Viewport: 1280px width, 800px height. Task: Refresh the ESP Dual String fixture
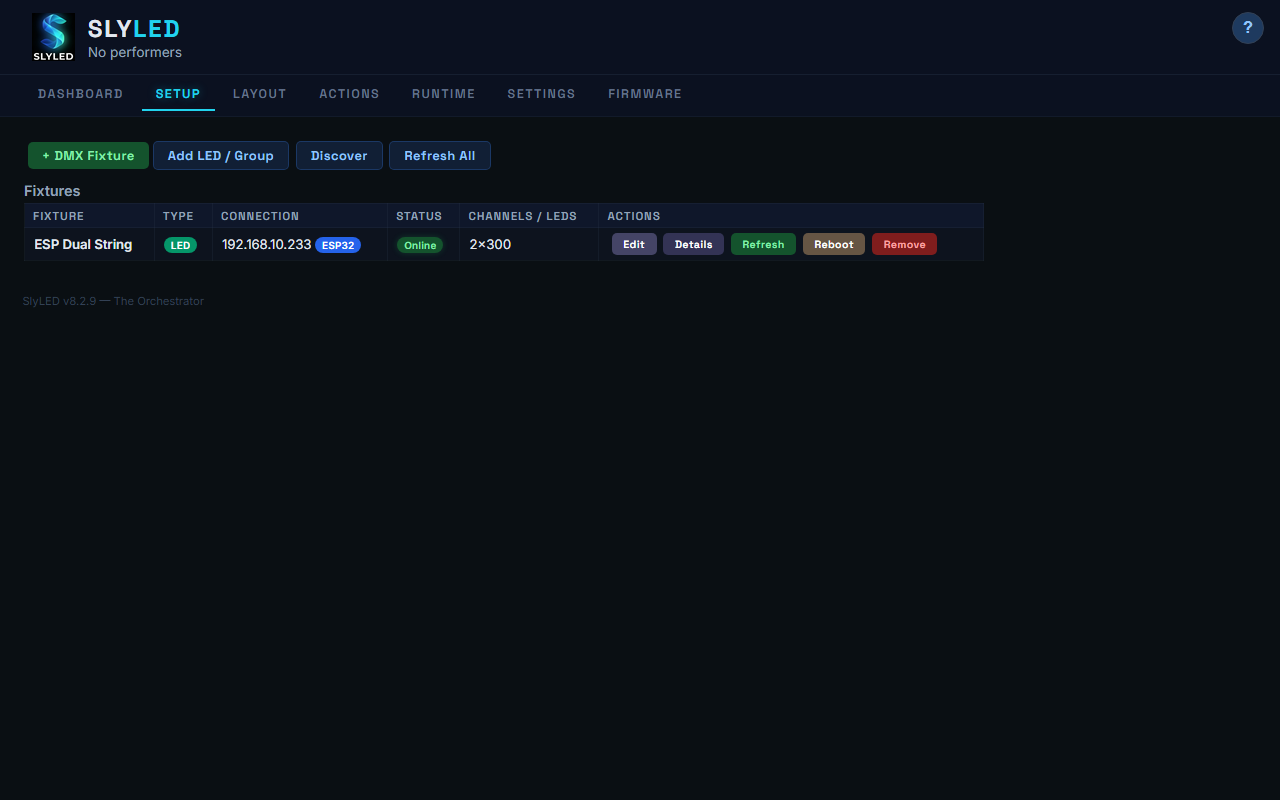click(763, 244)
